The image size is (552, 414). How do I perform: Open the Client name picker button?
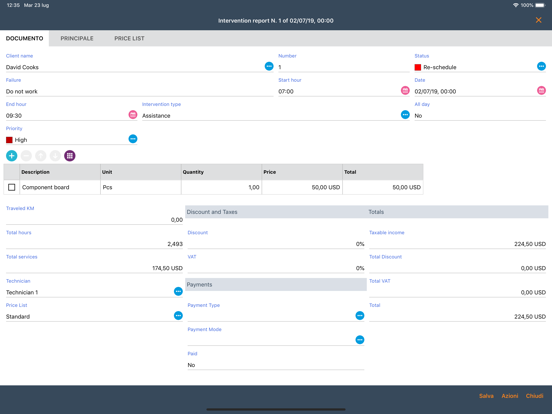click(x=269, y=66)
